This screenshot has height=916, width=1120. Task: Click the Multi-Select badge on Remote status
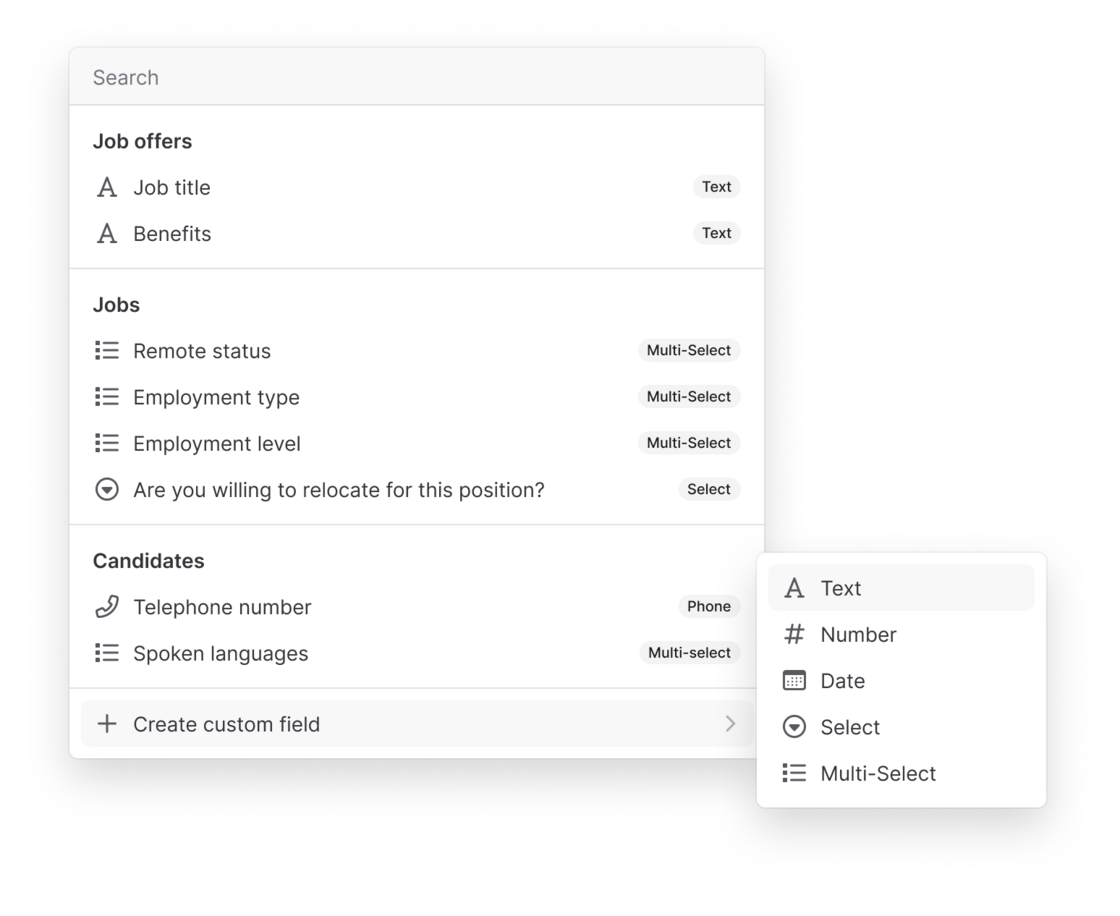689,351
